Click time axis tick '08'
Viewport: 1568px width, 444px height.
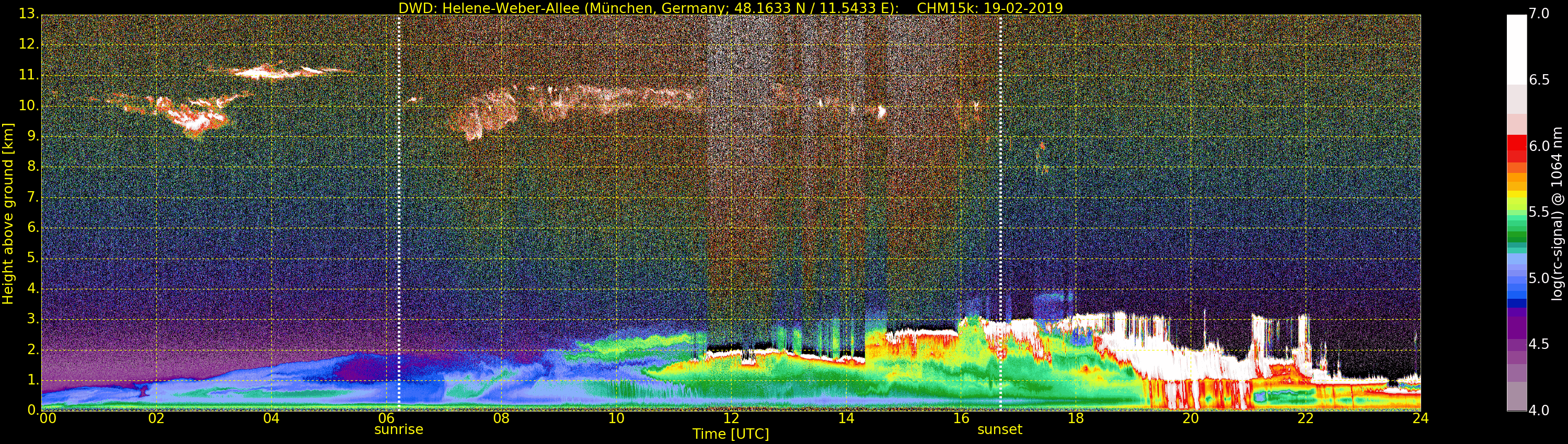click(501, 418)
